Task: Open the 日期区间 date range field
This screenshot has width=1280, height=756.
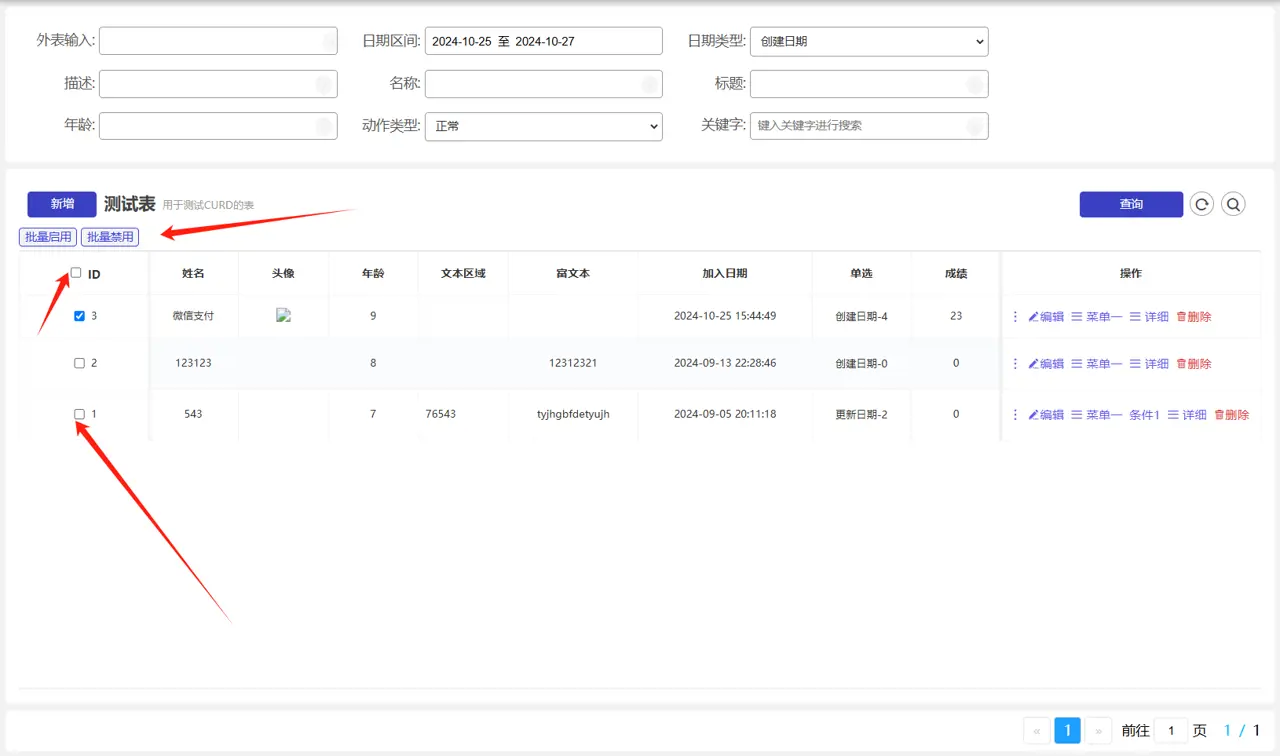Action: tap(544, 41)
